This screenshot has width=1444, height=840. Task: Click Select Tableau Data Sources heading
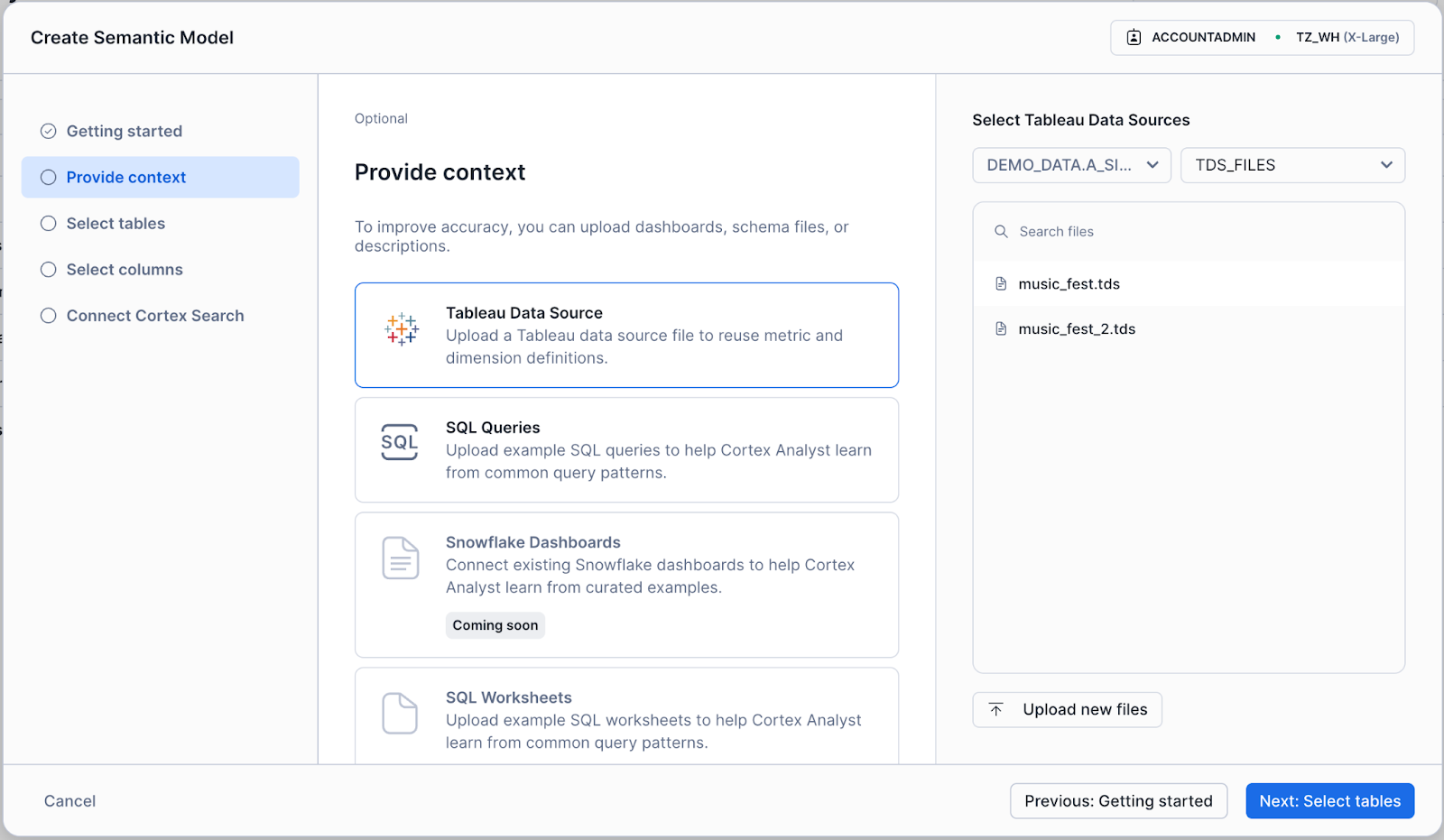pos(1080,120)
